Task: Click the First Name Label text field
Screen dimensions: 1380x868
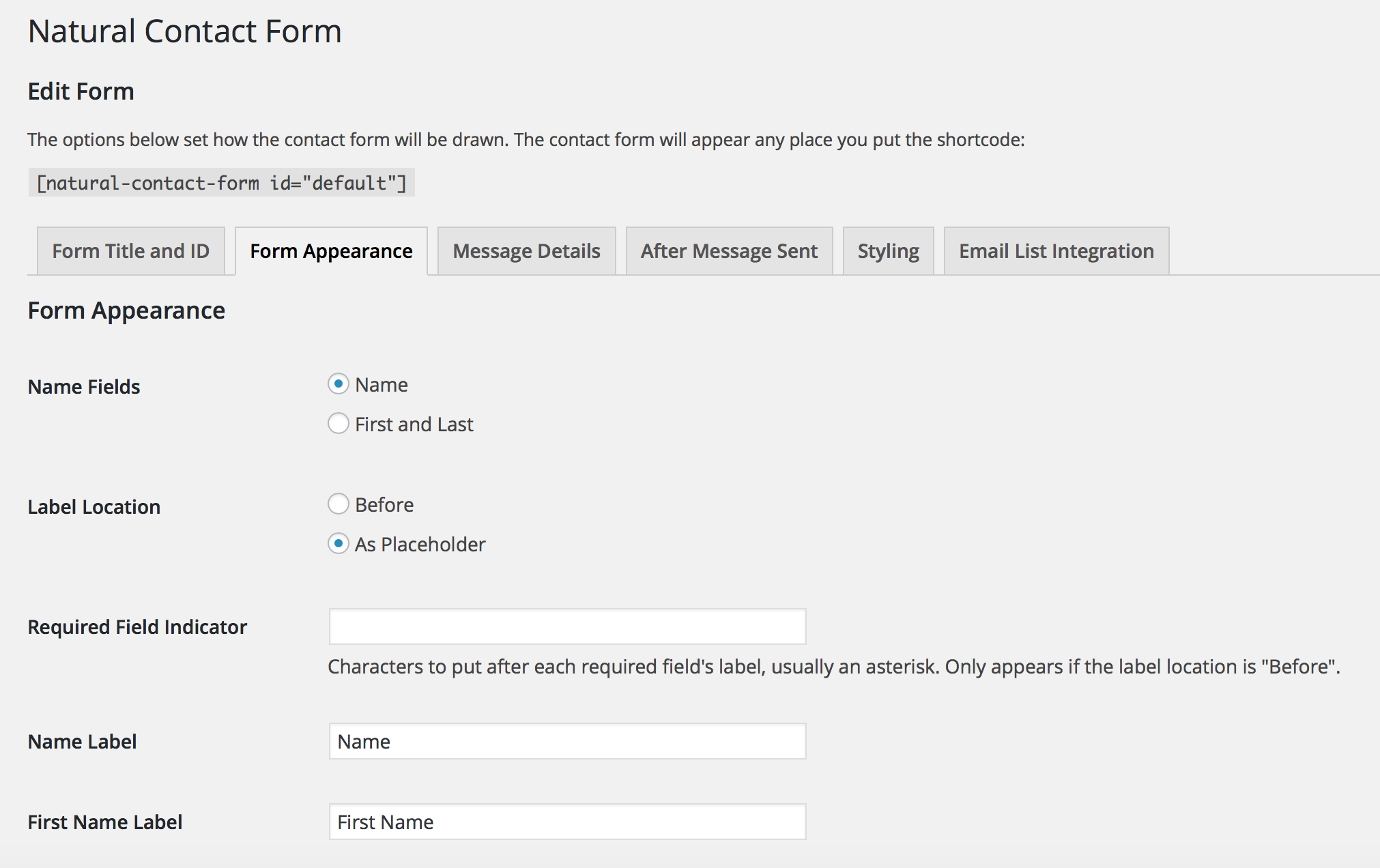Action: [x=567, y=822]
